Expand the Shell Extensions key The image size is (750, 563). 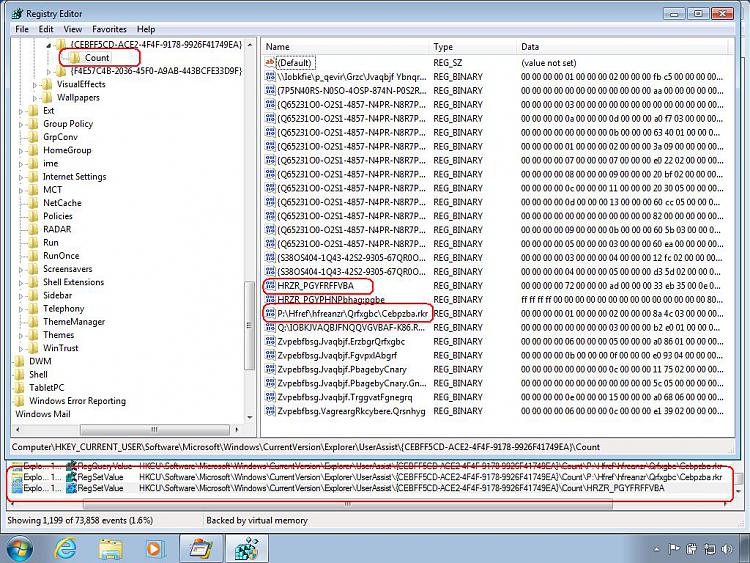[x=21, y=283]
